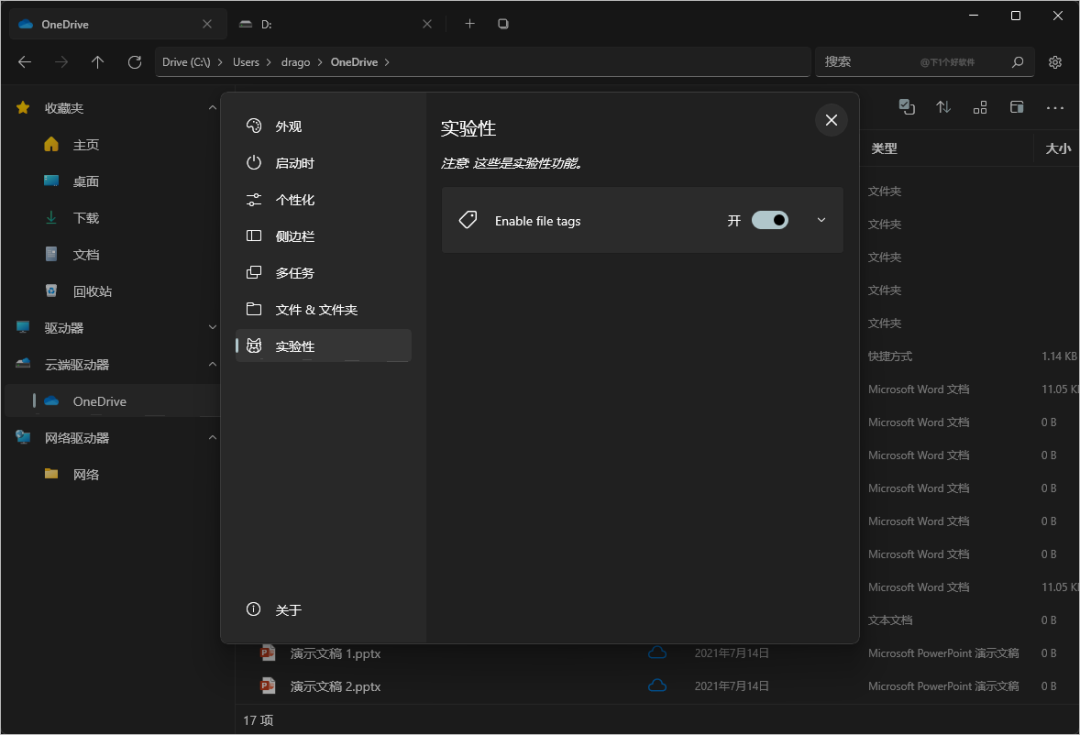
Task: Click the back navigation arrow
Action: click(x=25, y=62)
